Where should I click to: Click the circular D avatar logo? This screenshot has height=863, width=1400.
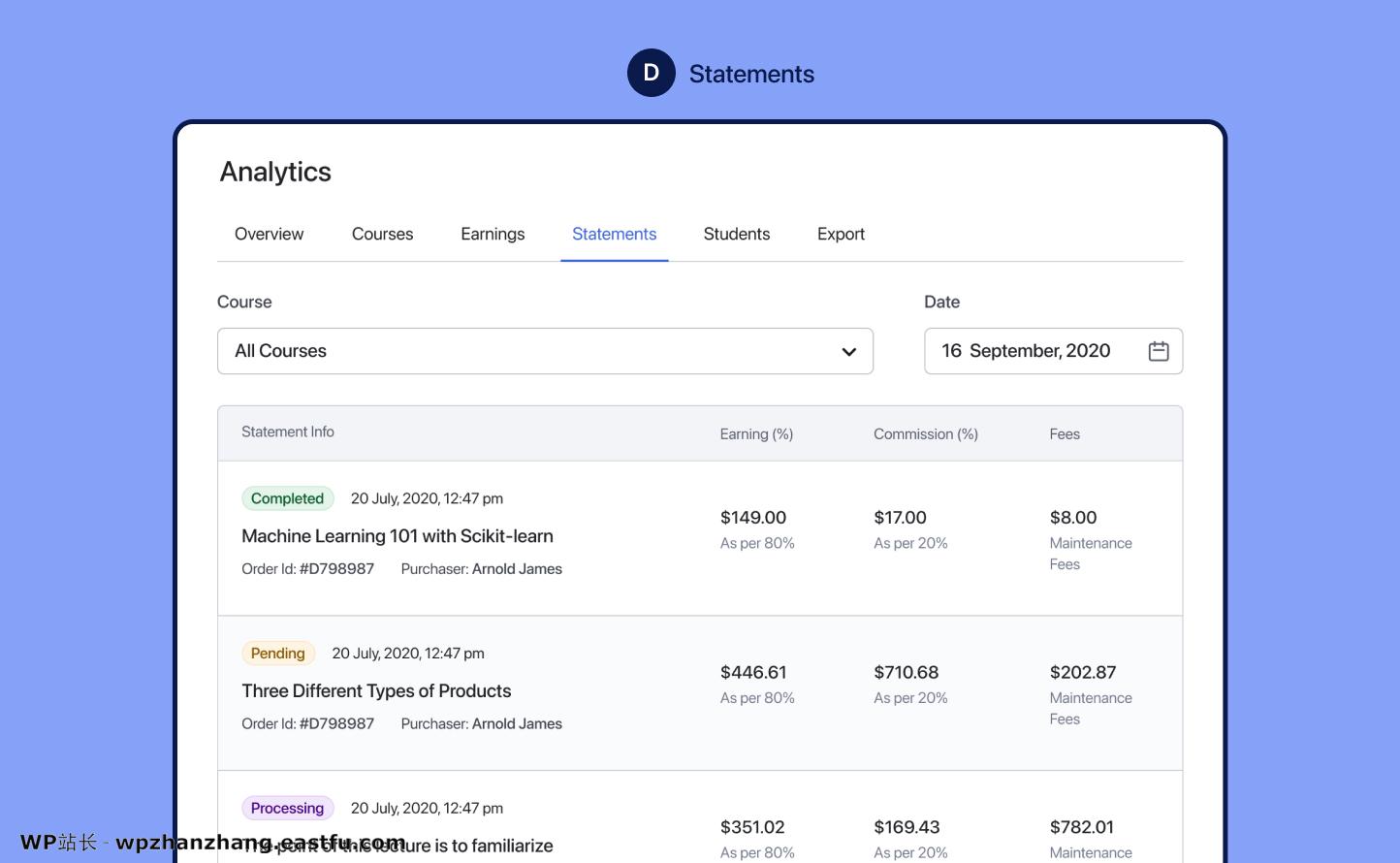coord(651,72)
